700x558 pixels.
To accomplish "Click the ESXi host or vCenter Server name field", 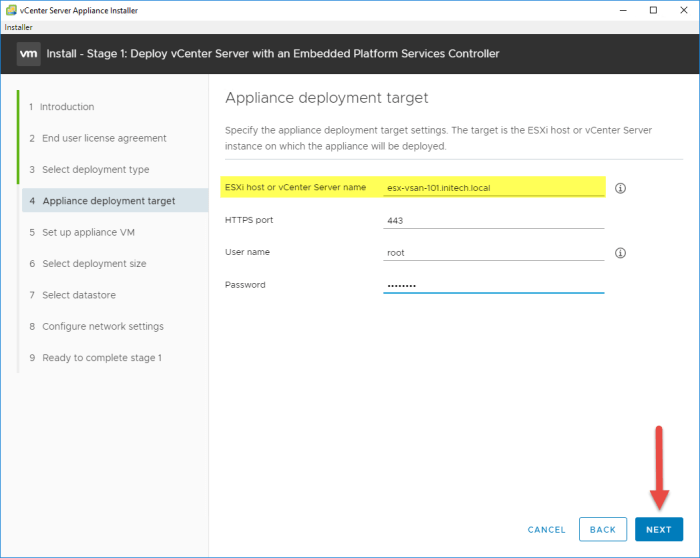I will click(493, 188).
